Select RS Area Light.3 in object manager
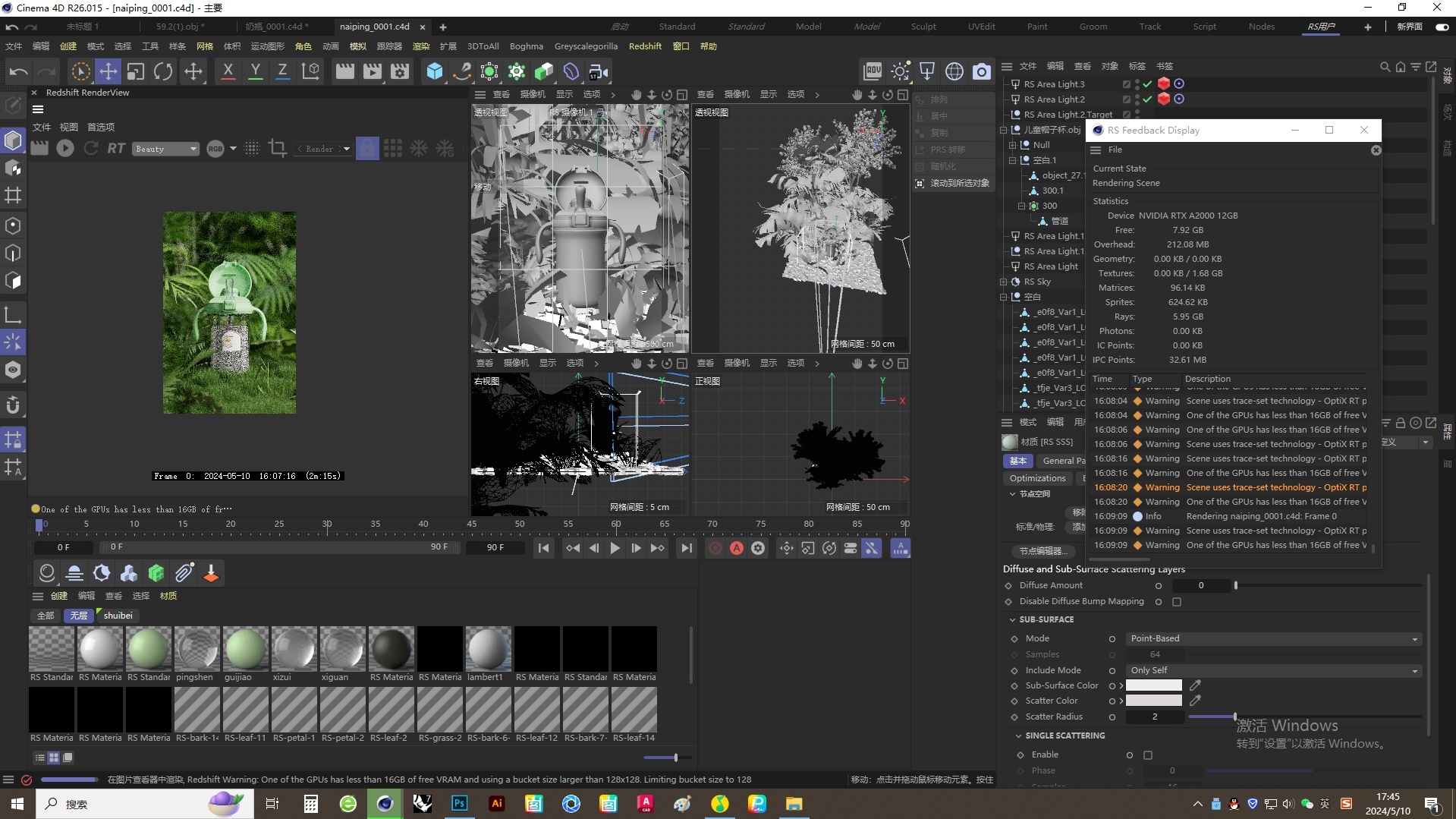 tap(1054, 84)
